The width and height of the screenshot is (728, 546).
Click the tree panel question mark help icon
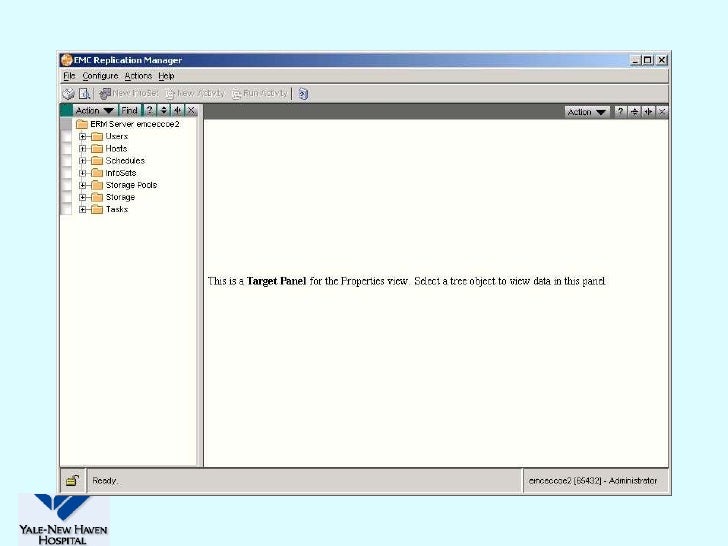[x=150, y=110]
